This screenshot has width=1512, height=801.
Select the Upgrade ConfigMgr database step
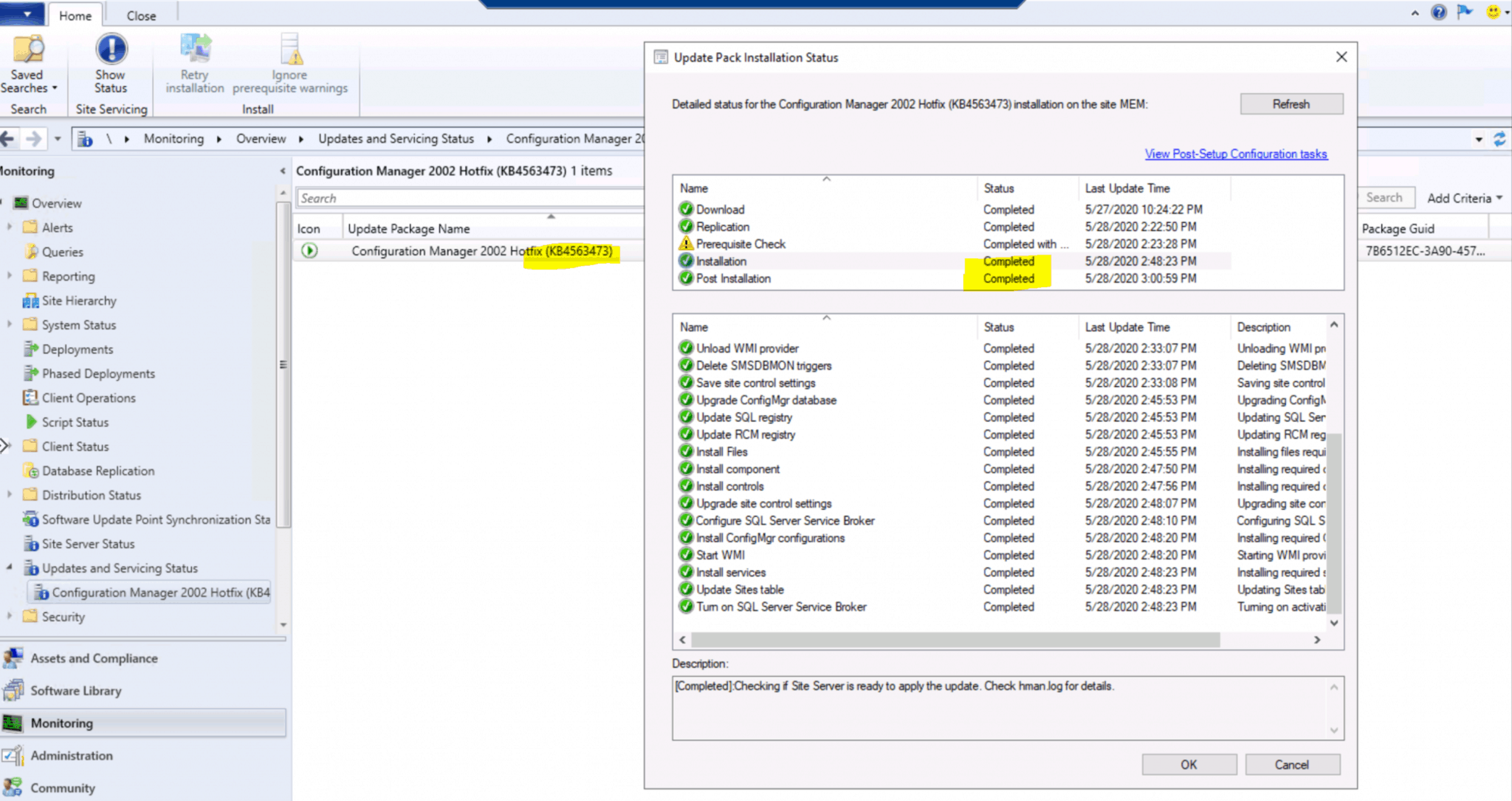(998, 400)
